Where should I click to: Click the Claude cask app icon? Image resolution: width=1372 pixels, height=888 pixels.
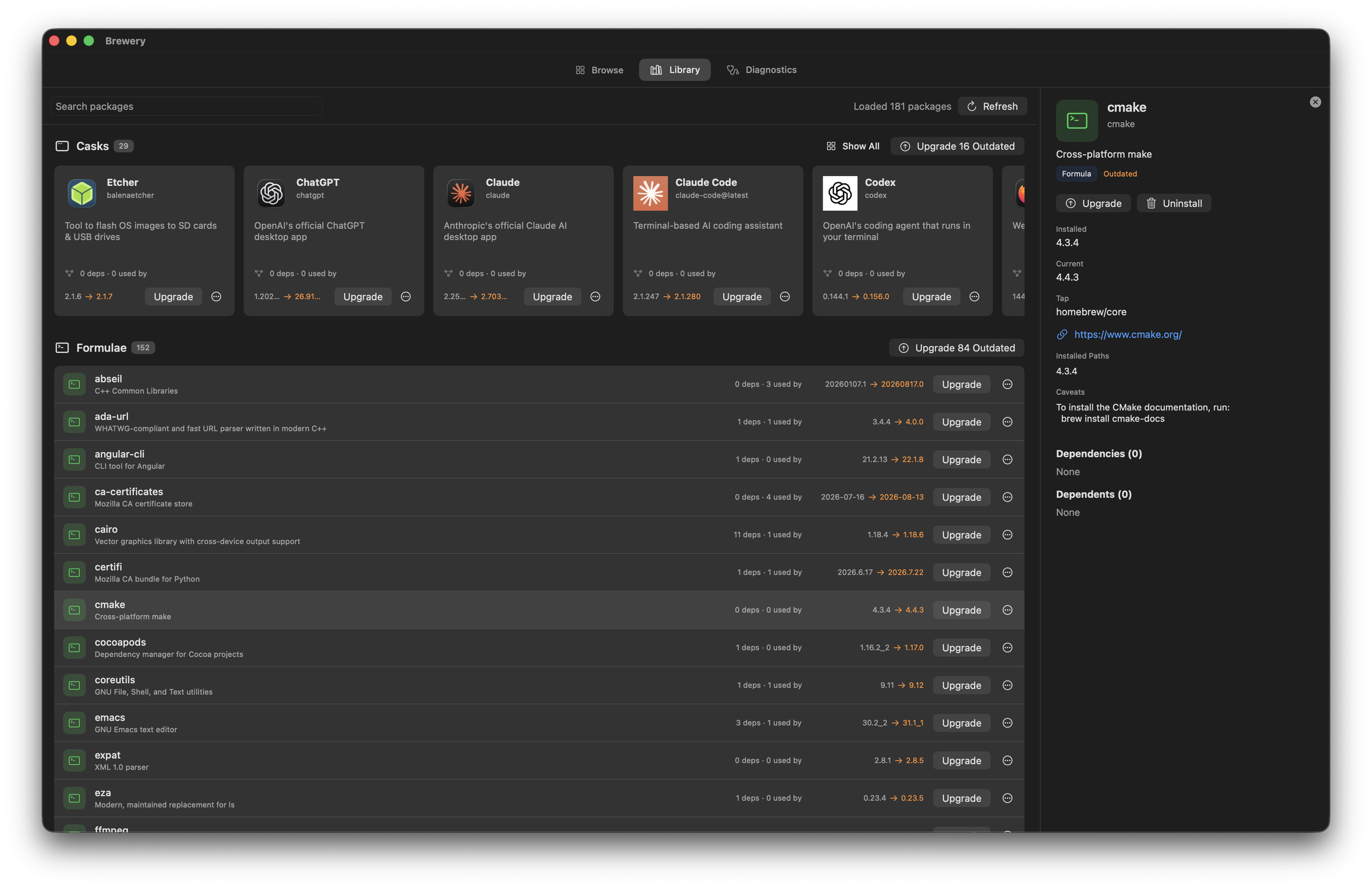(x=461, y=193)
